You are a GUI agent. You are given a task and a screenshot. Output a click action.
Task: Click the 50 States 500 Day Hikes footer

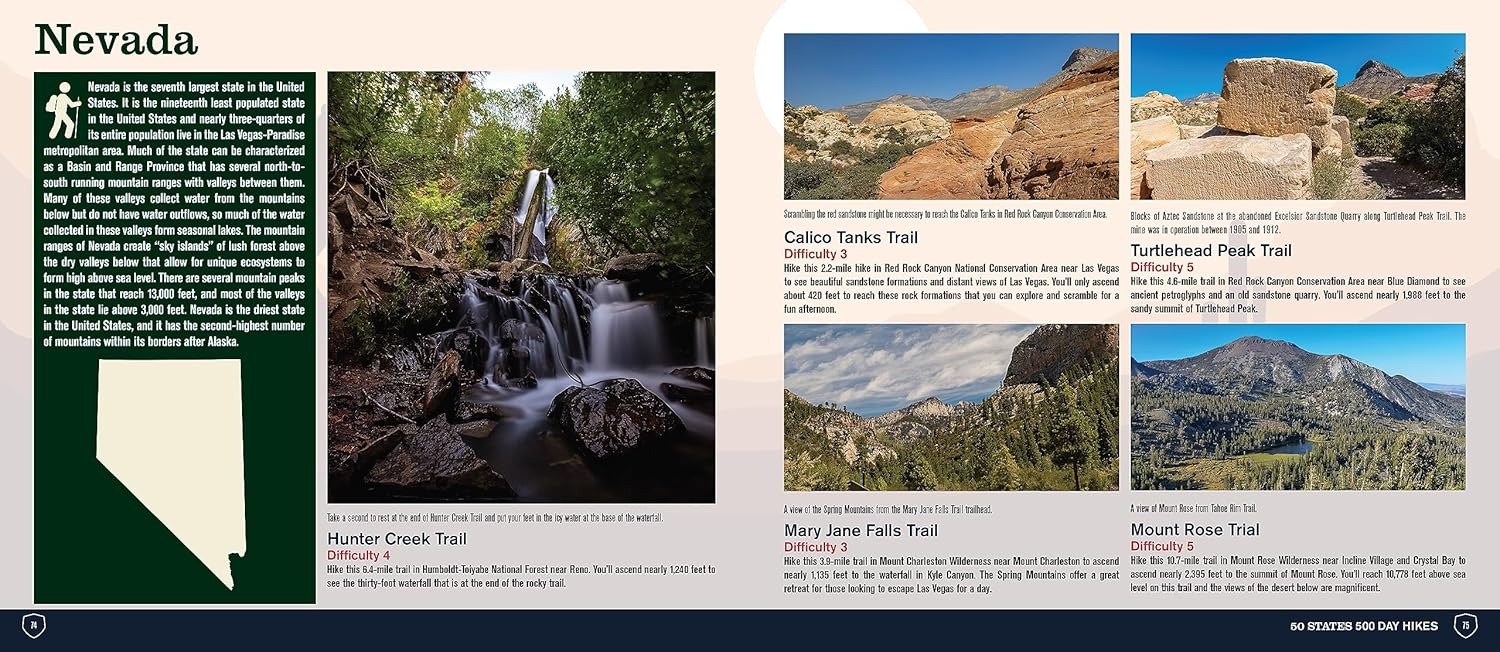[1364, 626]
